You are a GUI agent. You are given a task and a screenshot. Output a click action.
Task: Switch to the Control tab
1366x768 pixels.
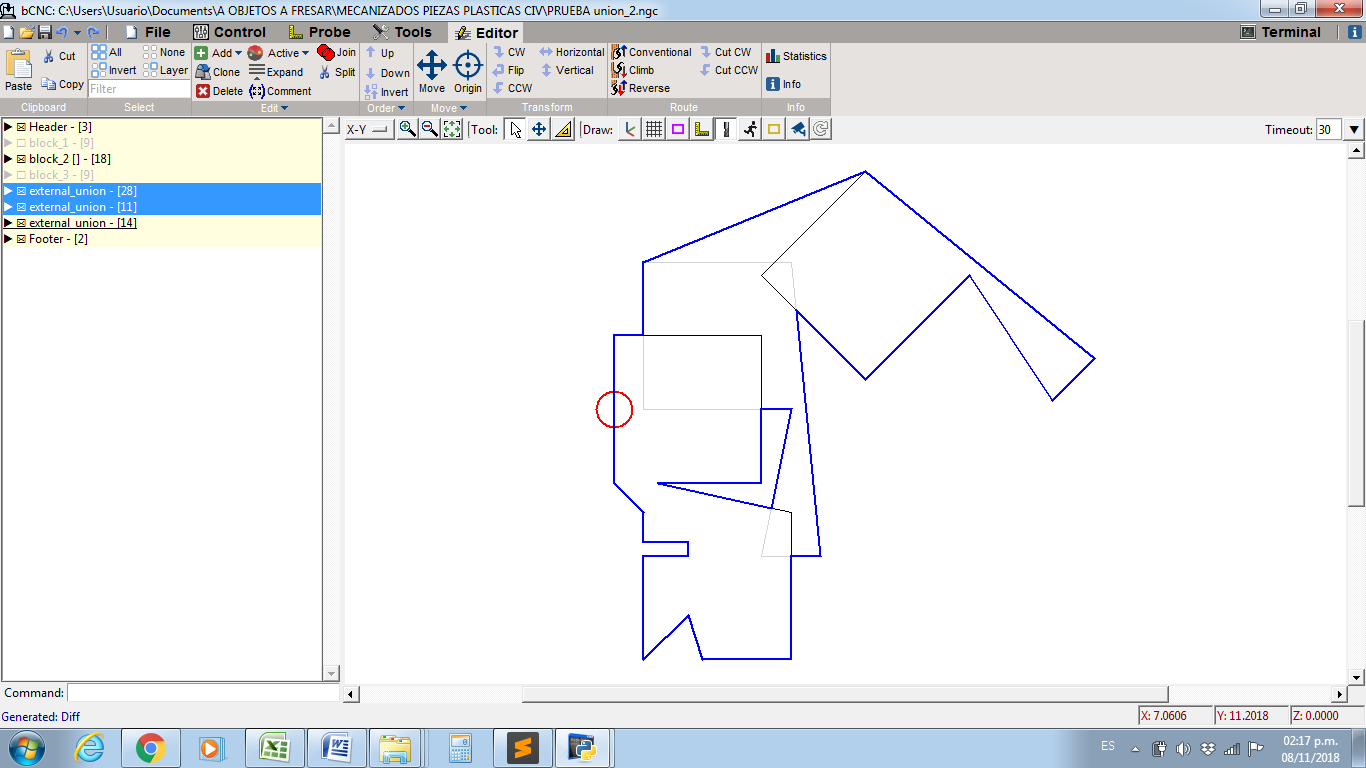229,32
